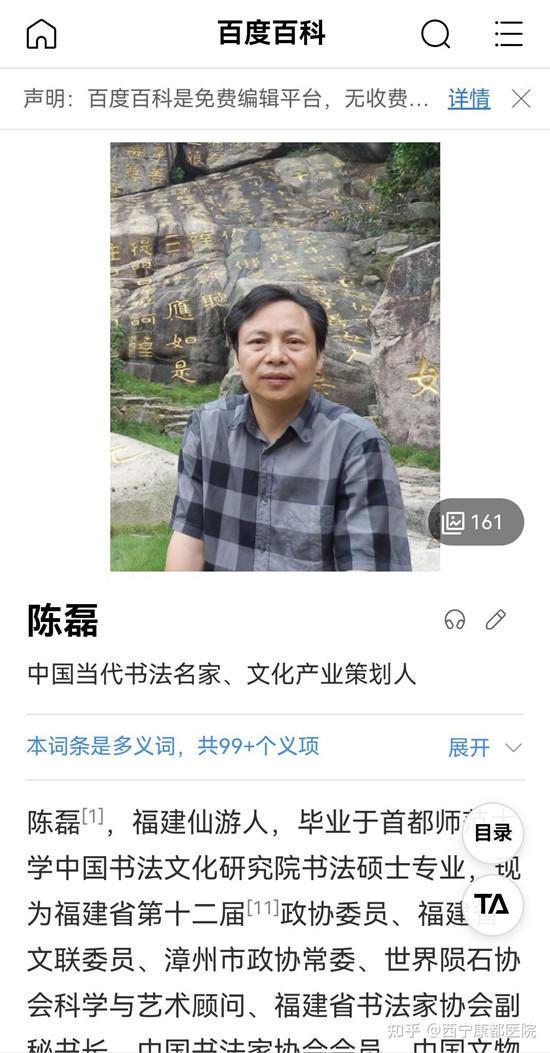550x1053 pixels.
Task: Tap the 中国当代书法名家 subtitle line
Action: pyautogui.click(x=222, y=674)
